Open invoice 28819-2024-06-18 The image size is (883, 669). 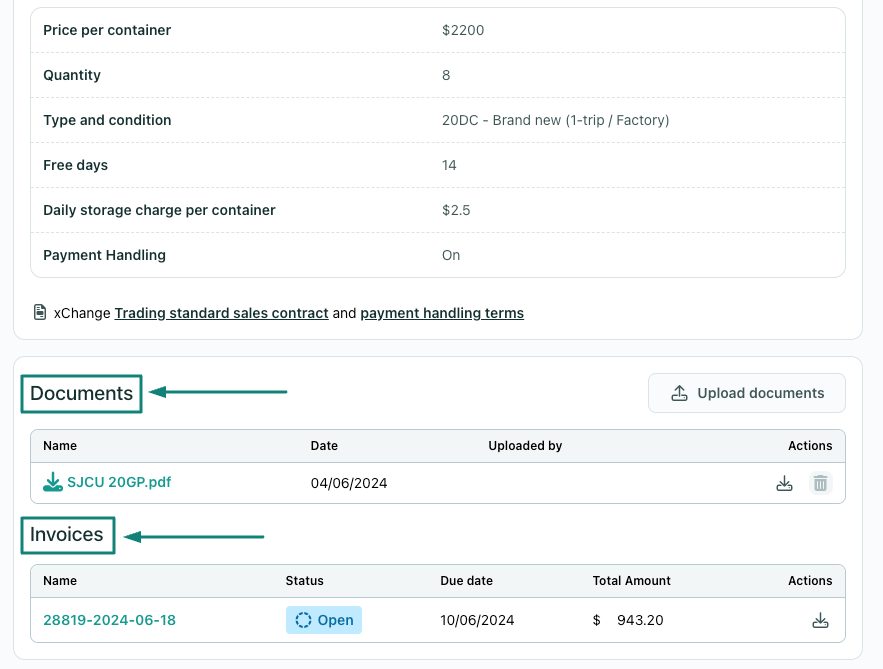pos(109,620)
